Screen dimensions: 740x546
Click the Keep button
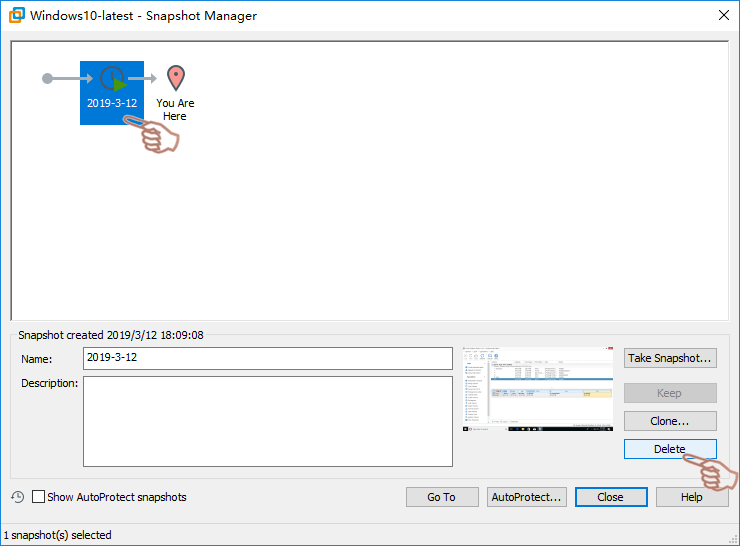tap(669, 393)
